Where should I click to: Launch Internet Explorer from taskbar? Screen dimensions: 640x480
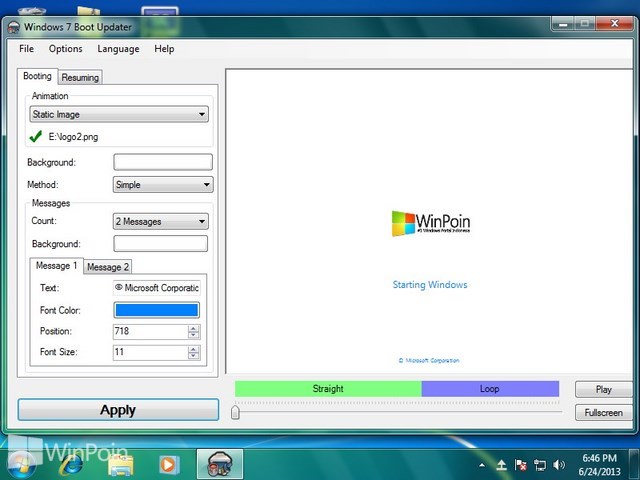tap(71, 464)
